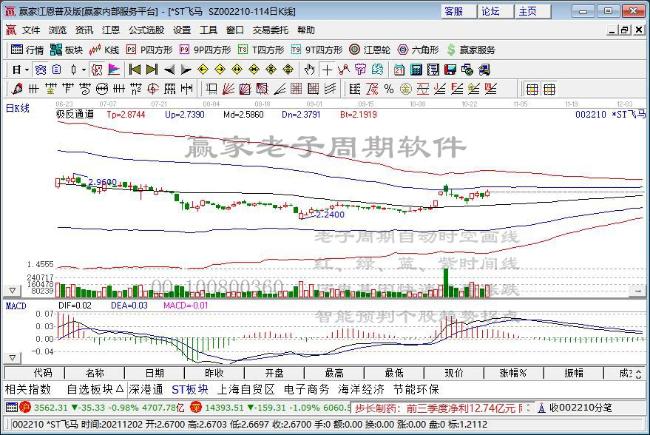650x435 pixels.
Task: Click the 极反通道 indicator label
Action: click(75, 114)
